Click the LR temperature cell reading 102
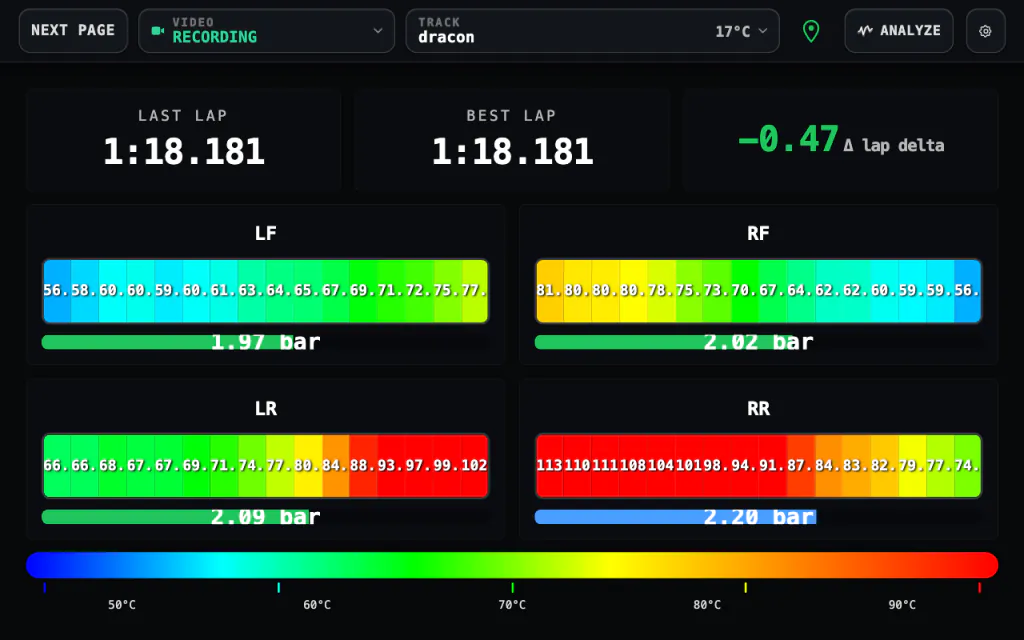Image resolution: width=1024 pixels, height=640 pixels. click(475, 466)
